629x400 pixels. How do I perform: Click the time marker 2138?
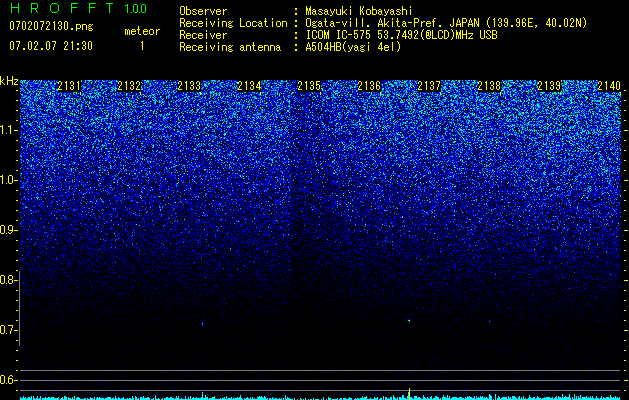489,86
